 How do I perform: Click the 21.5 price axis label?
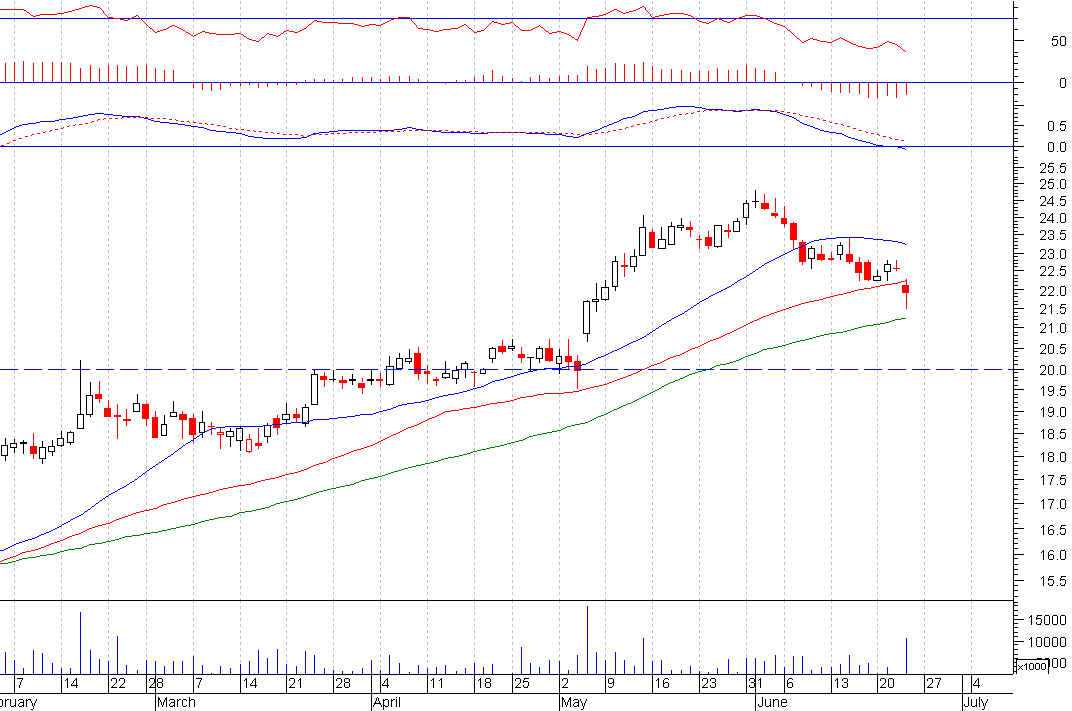click(1052, 310)
